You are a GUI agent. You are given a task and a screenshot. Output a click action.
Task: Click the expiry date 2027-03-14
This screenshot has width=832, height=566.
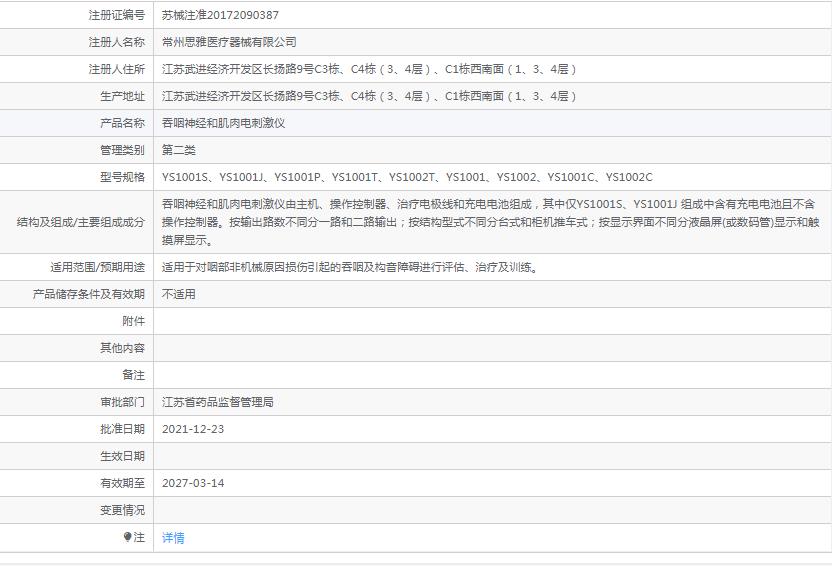193,483
